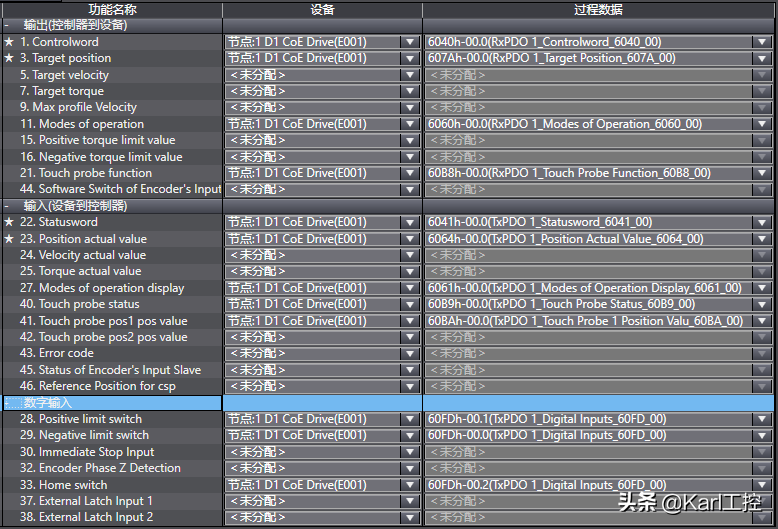Click the 过程数据 column header

coord(599,9)
